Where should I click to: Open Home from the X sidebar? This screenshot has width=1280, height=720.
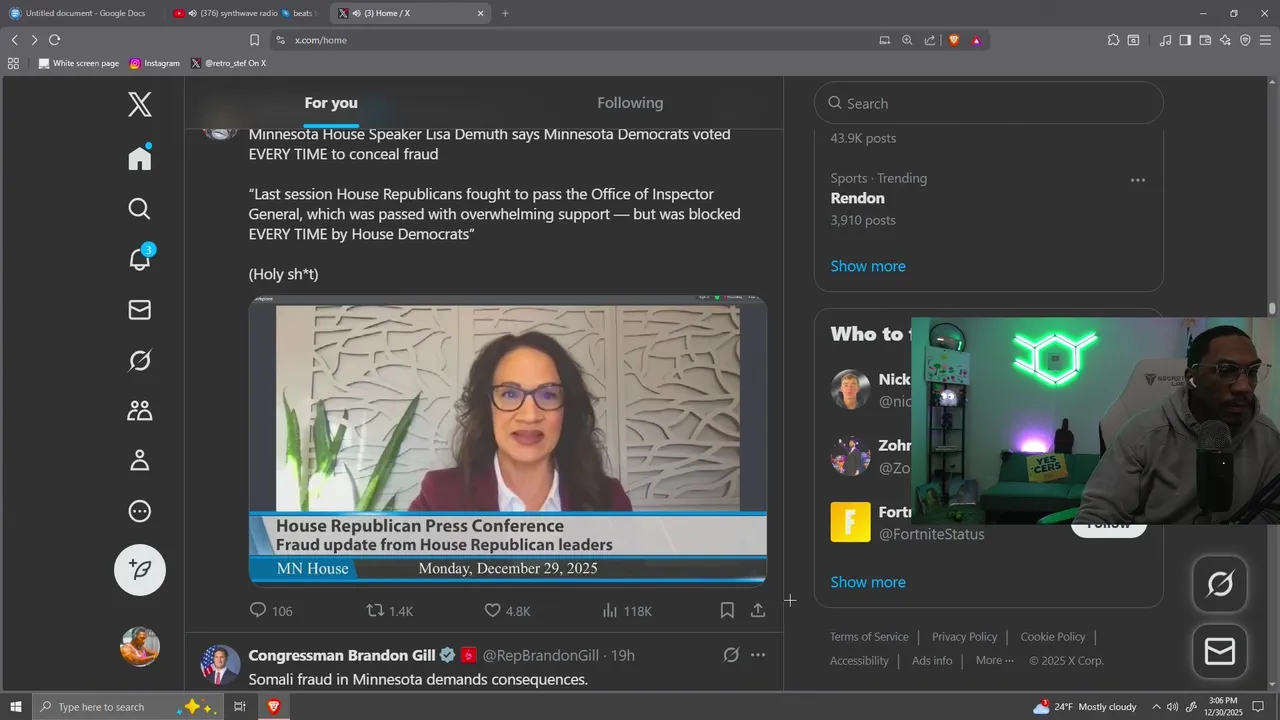pyautogui.click(x=140, y=158)
